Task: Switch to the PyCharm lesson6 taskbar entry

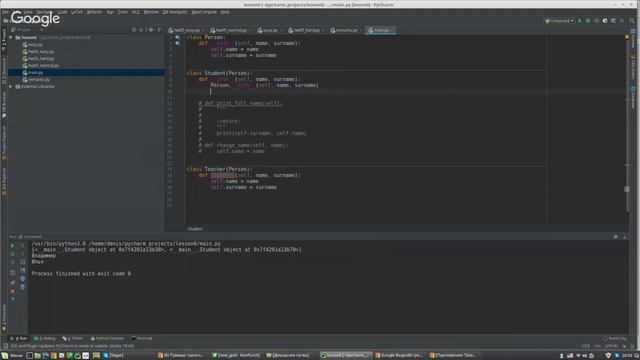Action: [346, 356]
